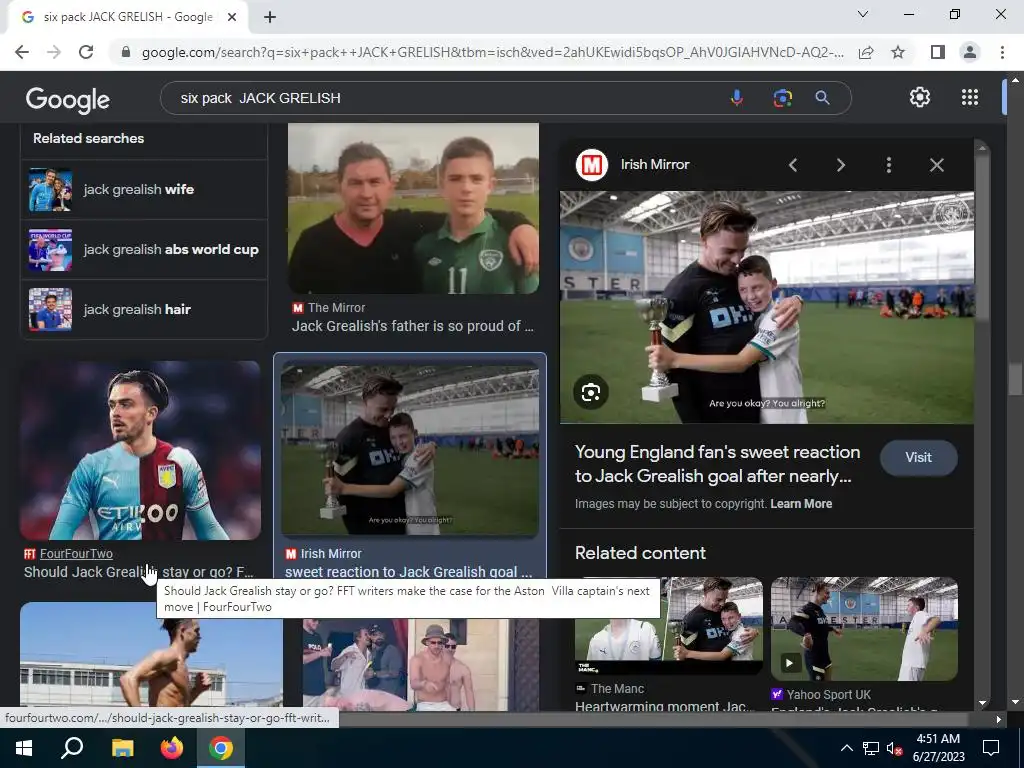
Task: Open 'Jack Grealish's father is so proud' link
Action: click(413, 326)
